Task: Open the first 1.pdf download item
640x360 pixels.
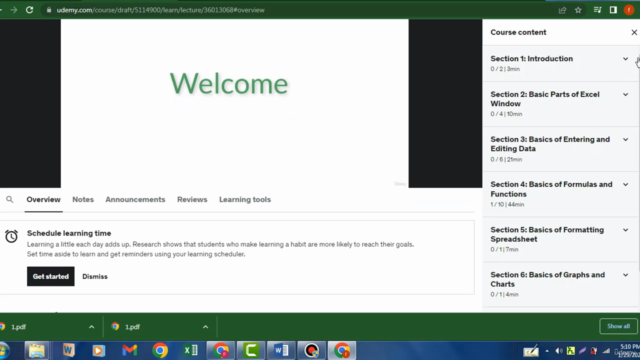Action: point(18,327)
